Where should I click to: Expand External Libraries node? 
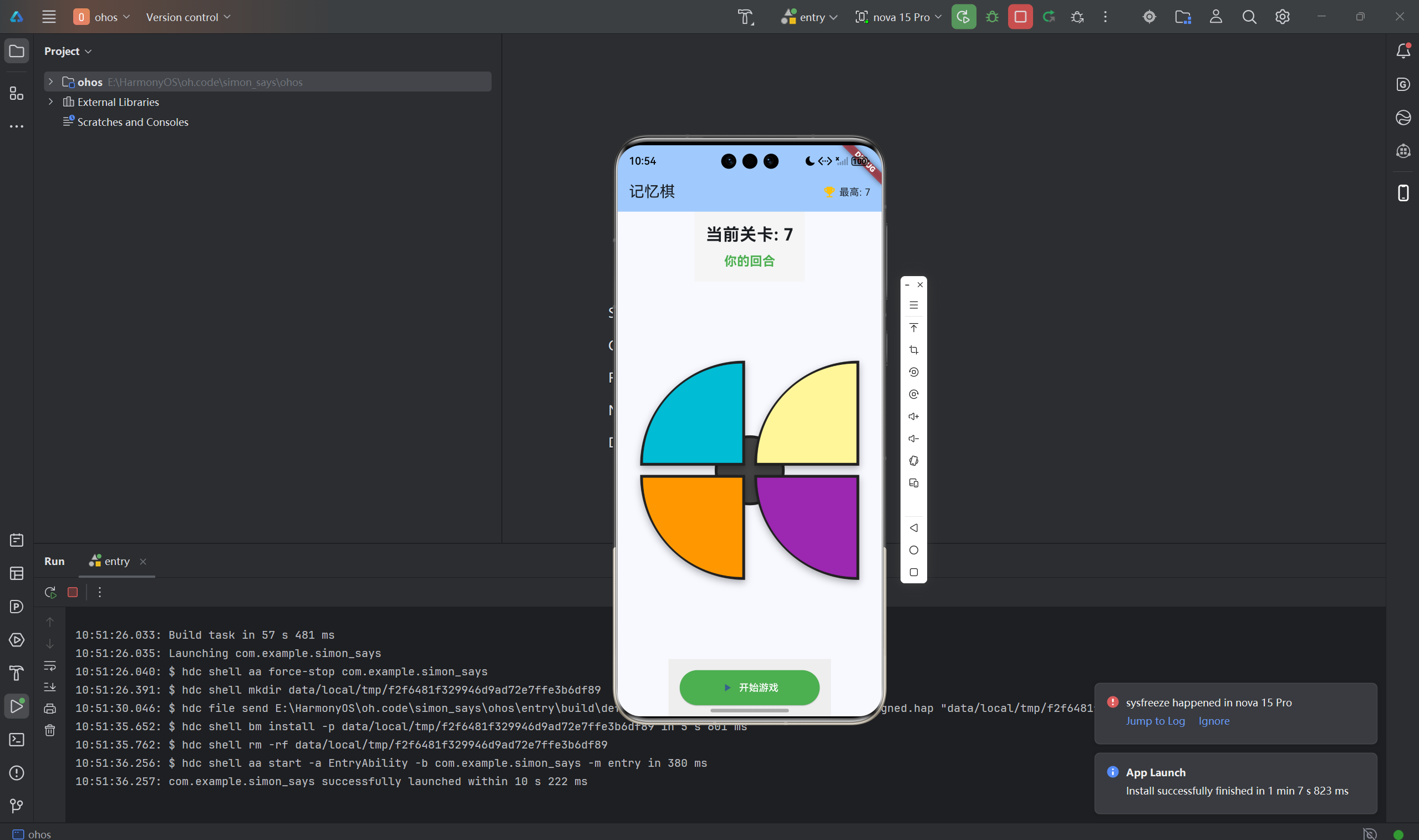pos(51,102)
